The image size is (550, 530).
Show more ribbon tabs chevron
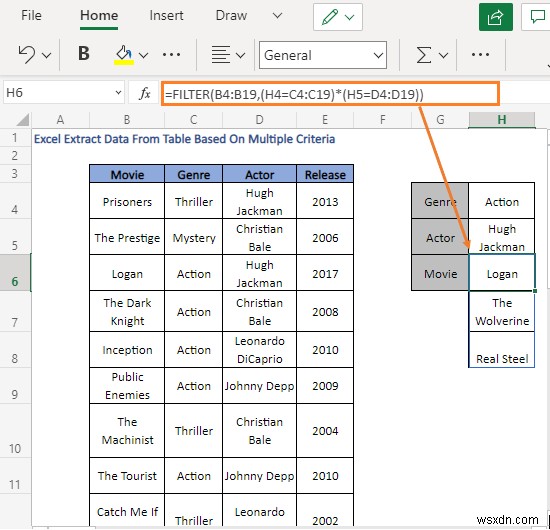point(277,16)
